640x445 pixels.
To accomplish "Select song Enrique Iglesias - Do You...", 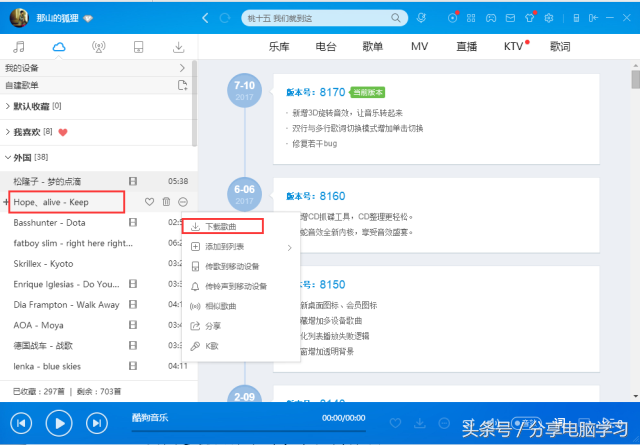I will [x=66, y=284].
